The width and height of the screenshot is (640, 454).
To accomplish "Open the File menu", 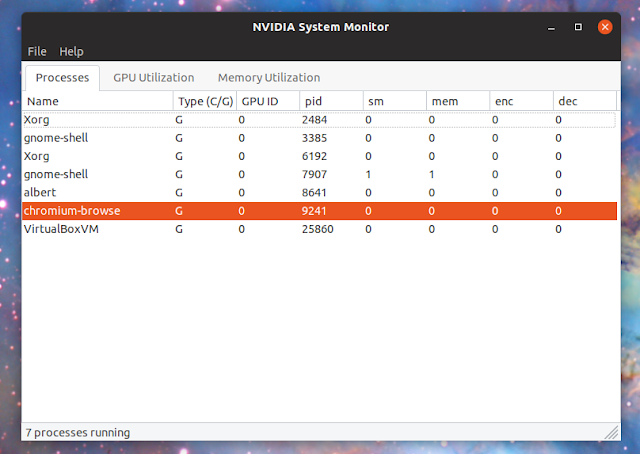I will [x=37, y=51].
